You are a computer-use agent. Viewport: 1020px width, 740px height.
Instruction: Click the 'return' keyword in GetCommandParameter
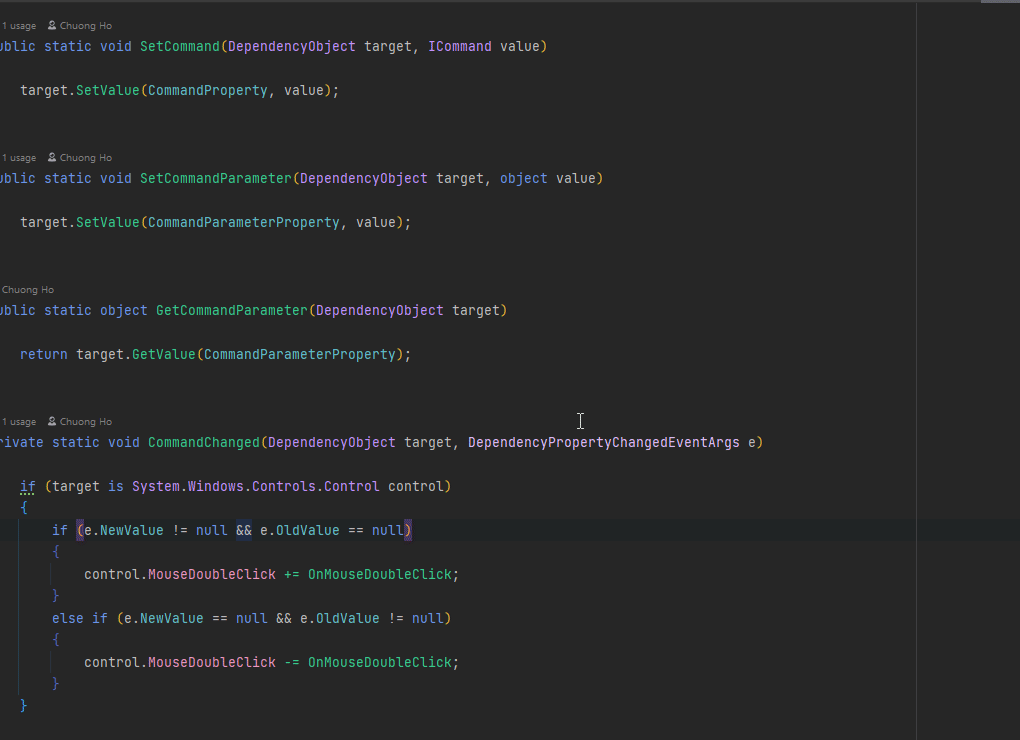pos(44,354)
